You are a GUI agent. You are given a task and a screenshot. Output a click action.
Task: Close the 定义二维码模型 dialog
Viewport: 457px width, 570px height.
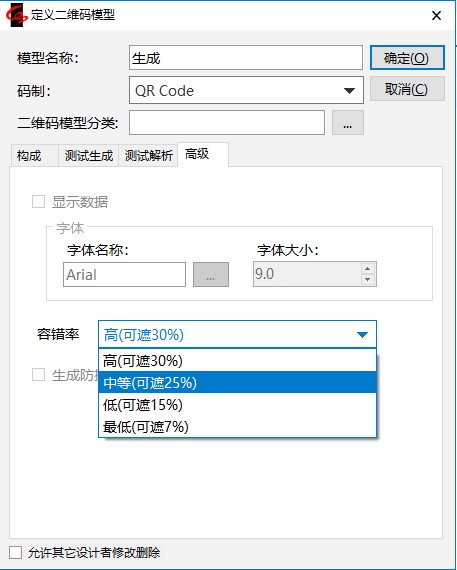[436, 15]
